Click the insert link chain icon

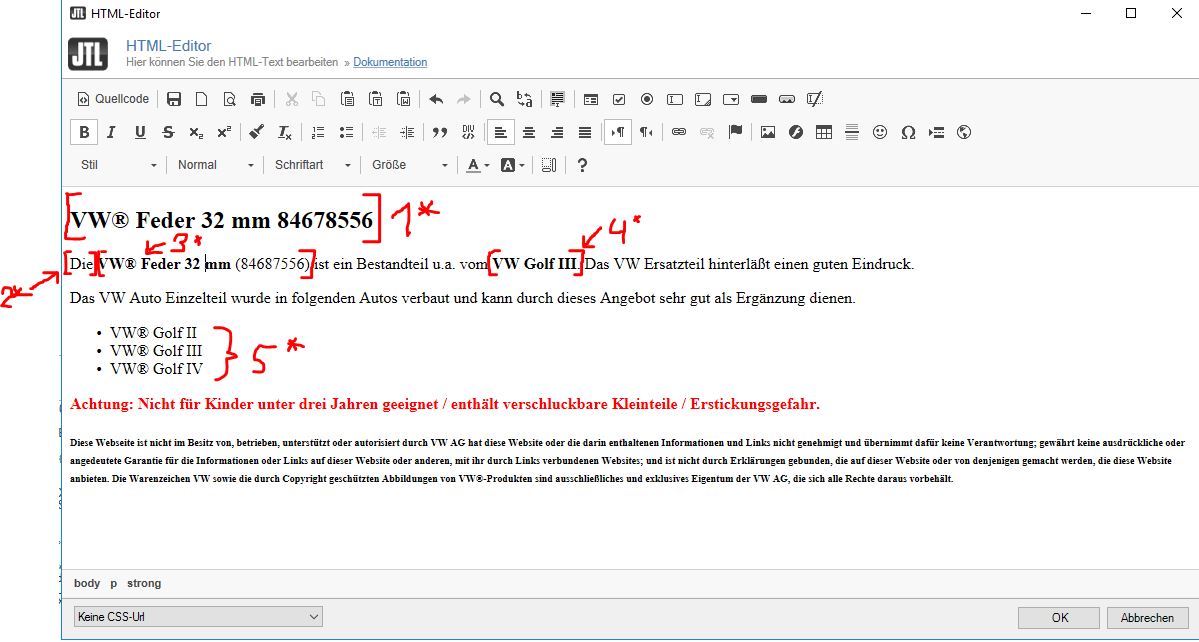click(x=679, y=132)
